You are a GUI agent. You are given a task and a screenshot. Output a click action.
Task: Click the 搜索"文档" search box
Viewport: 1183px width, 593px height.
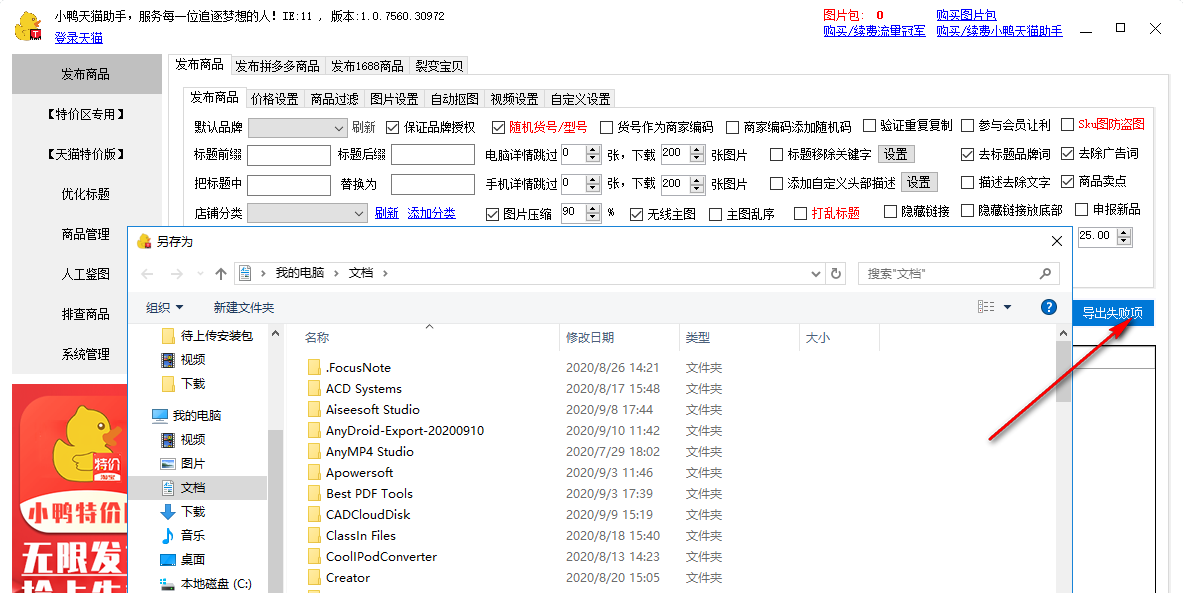coord(958,273)
